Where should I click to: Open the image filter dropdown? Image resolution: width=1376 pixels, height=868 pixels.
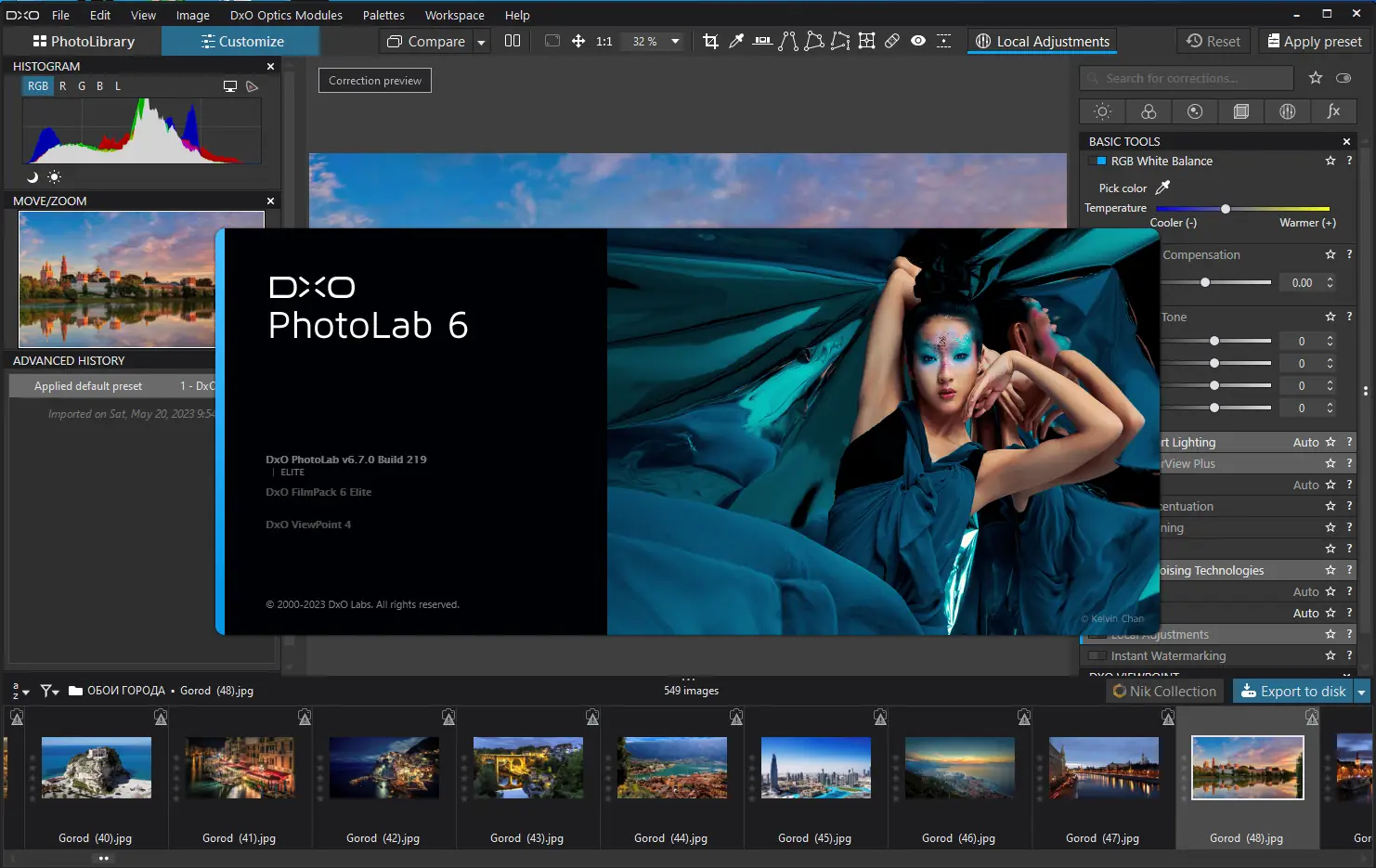tap(49, 691)
